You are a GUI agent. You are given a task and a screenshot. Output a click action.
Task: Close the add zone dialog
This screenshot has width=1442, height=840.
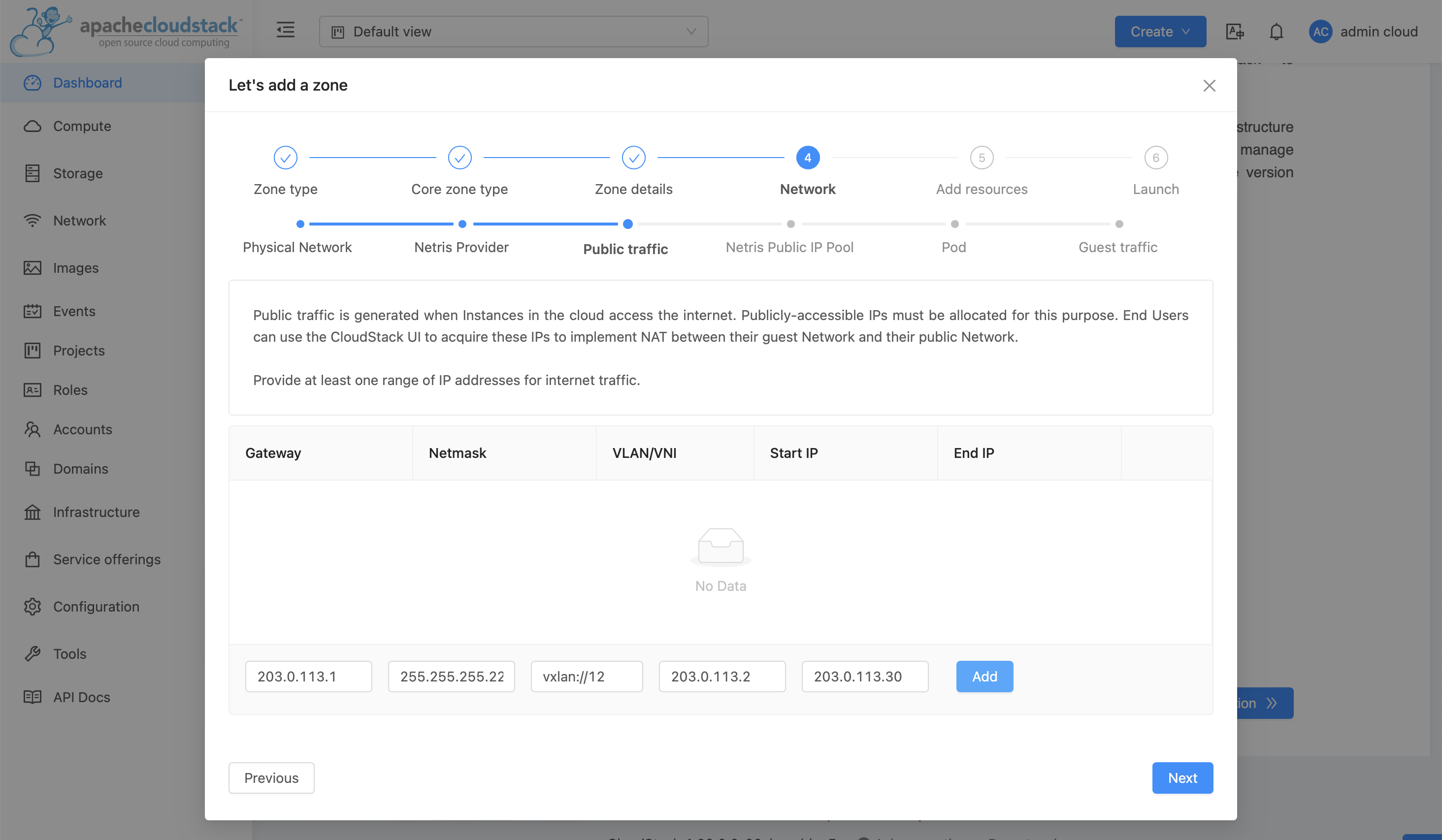coord(1209,86)
